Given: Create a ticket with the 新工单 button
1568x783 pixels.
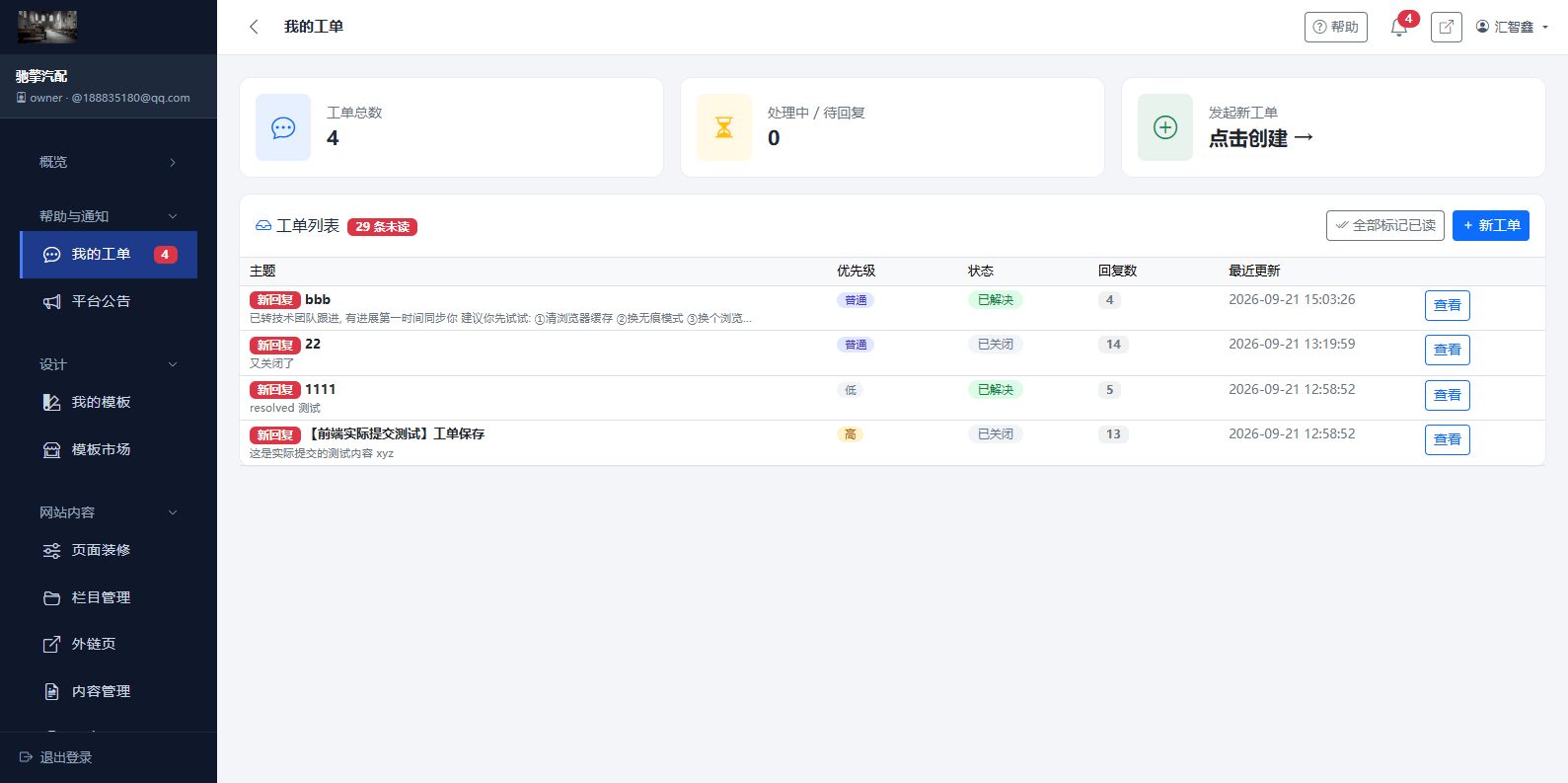Looking at the screenshot, I should 1490,225.
